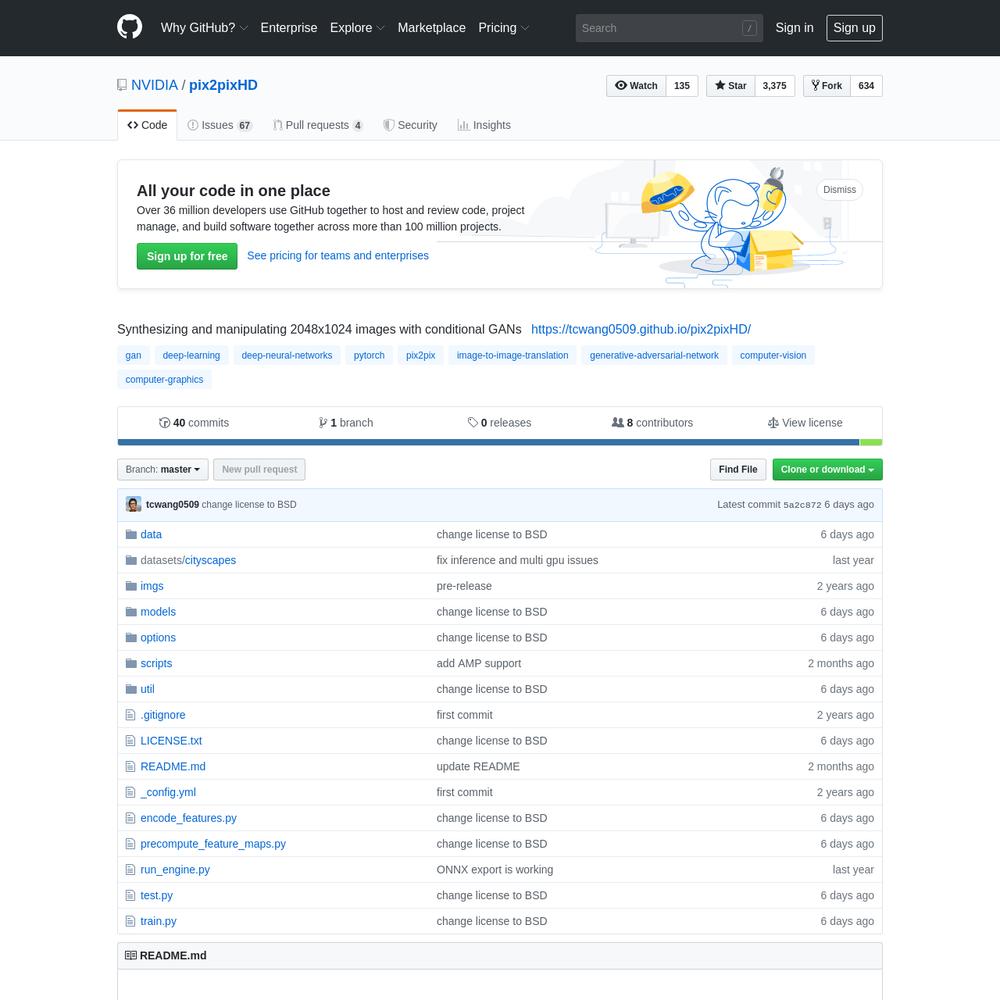The image size is (1000, 1000).
Task: Open the latest commit hash 5a2c872
Action: click(x=802, y=504)
